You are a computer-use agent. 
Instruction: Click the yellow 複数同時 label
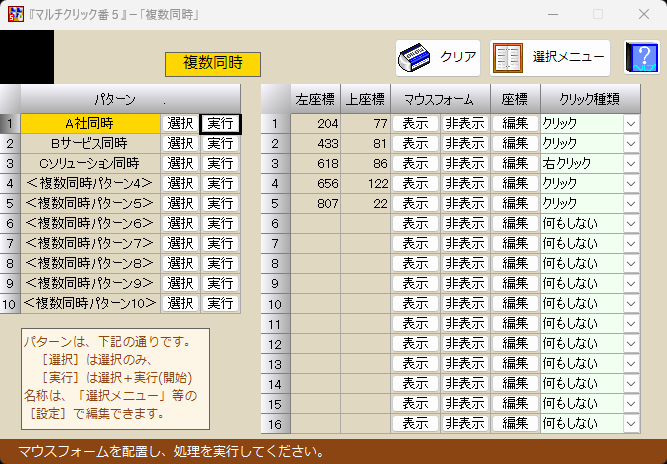(x=212, y=63)
